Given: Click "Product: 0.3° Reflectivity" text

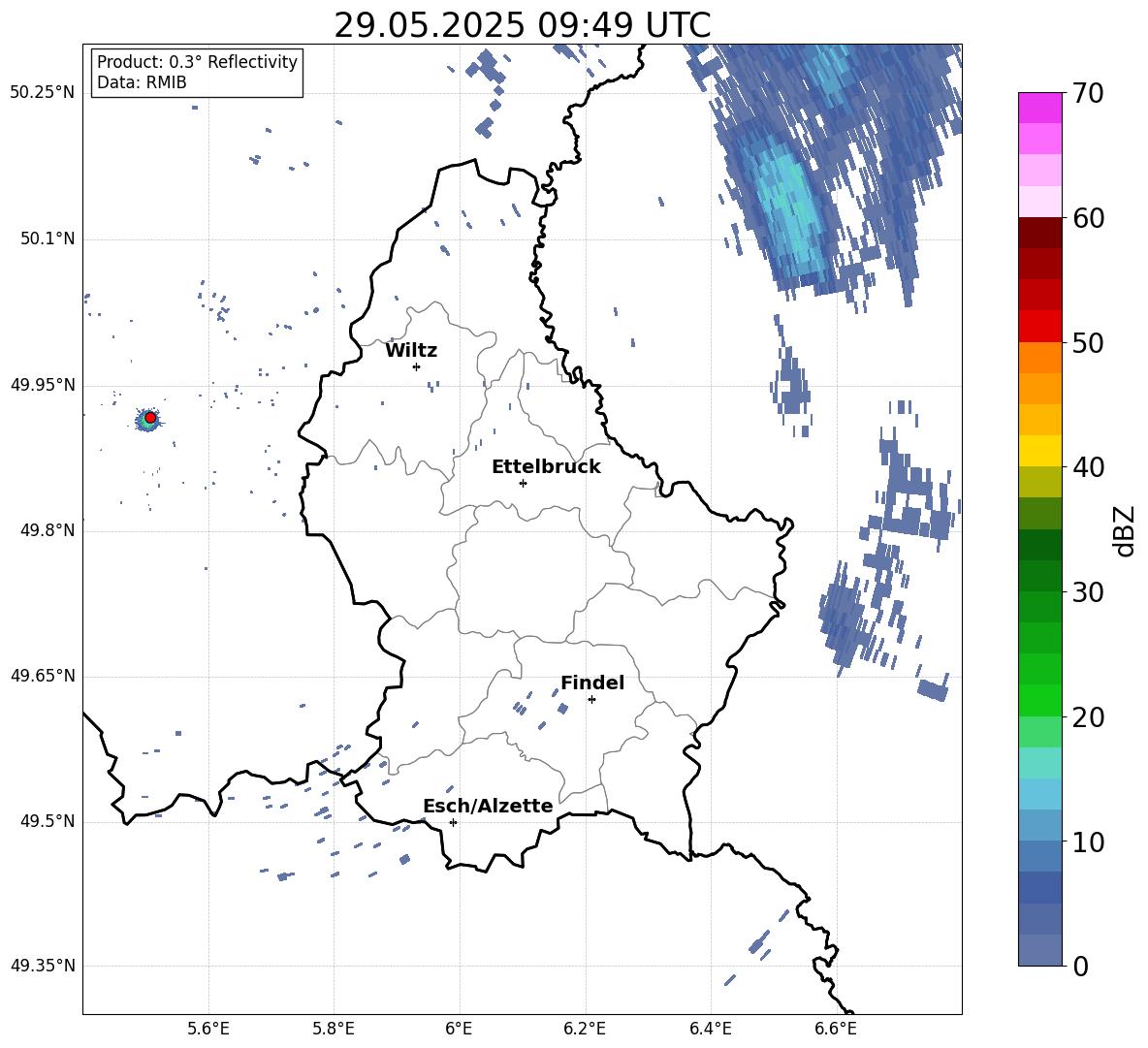Looking at the screenshot, I should (x=197, y=62).
